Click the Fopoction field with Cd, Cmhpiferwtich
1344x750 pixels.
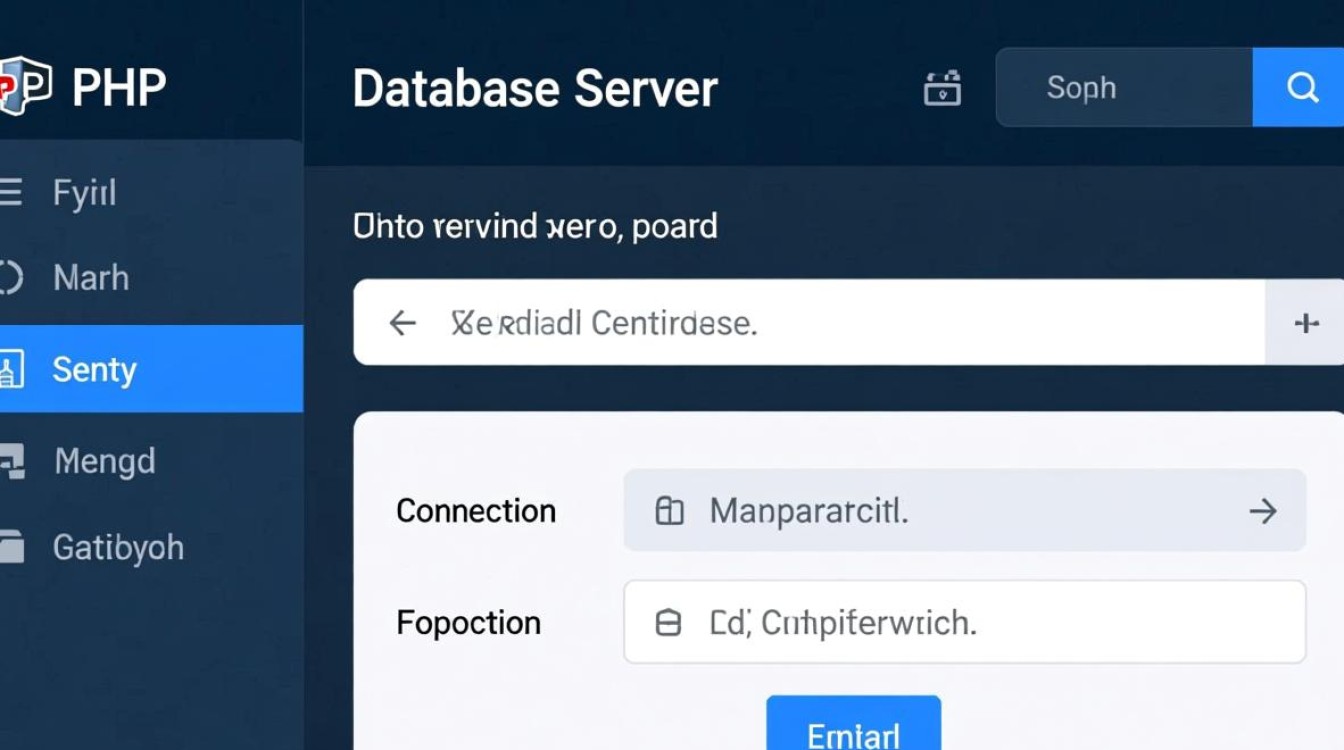(964, 622)
